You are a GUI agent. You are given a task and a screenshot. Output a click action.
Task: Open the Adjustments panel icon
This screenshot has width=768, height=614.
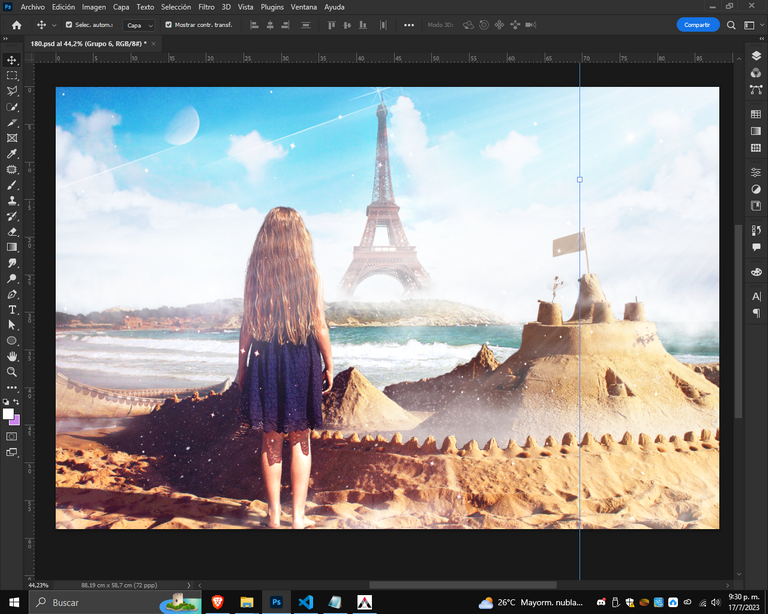[x=756, y=189]
